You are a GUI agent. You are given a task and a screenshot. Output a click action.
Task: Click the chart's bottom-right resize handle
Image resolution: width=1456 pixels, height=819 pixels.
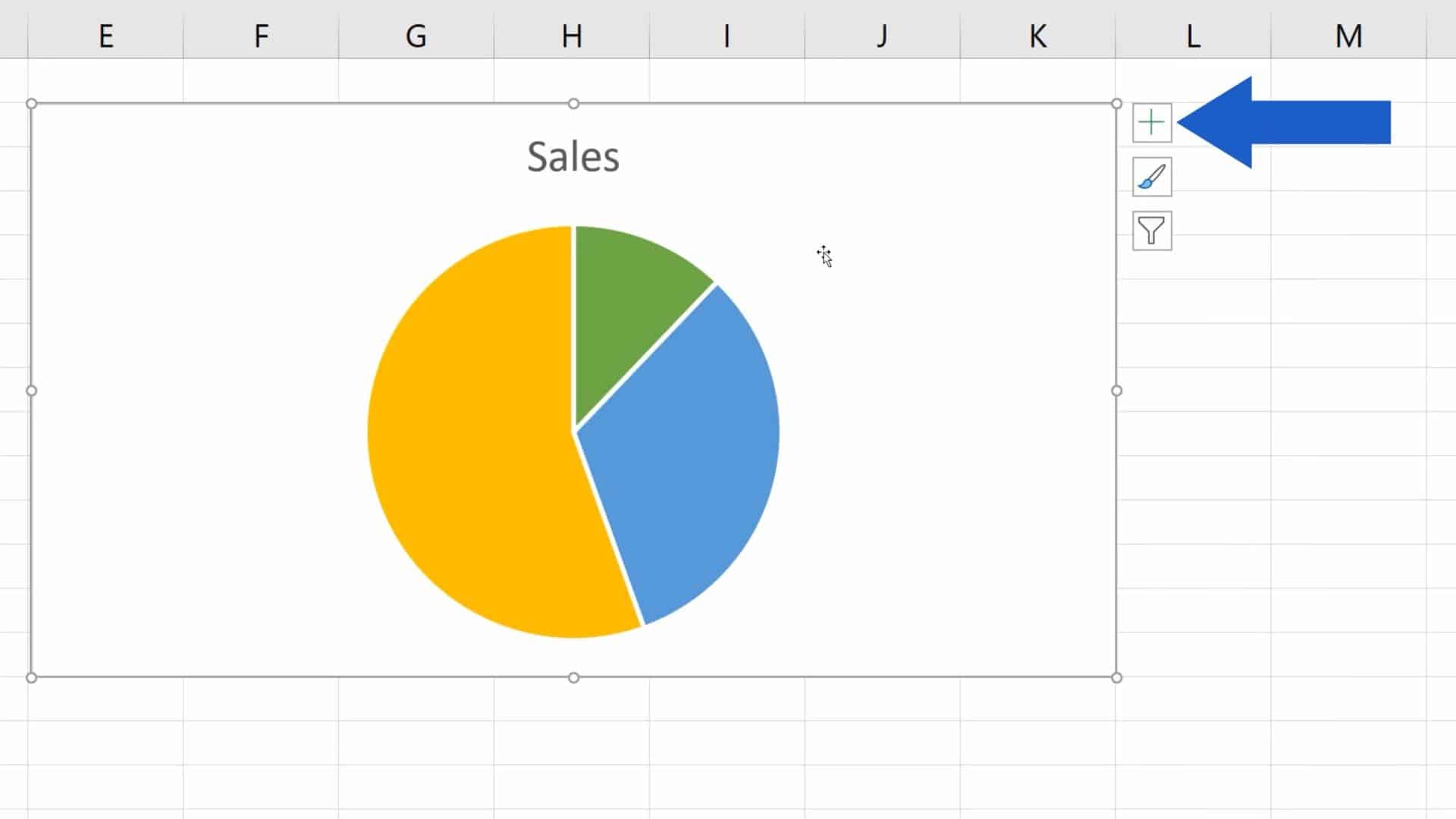click(x=1116, y=677)
